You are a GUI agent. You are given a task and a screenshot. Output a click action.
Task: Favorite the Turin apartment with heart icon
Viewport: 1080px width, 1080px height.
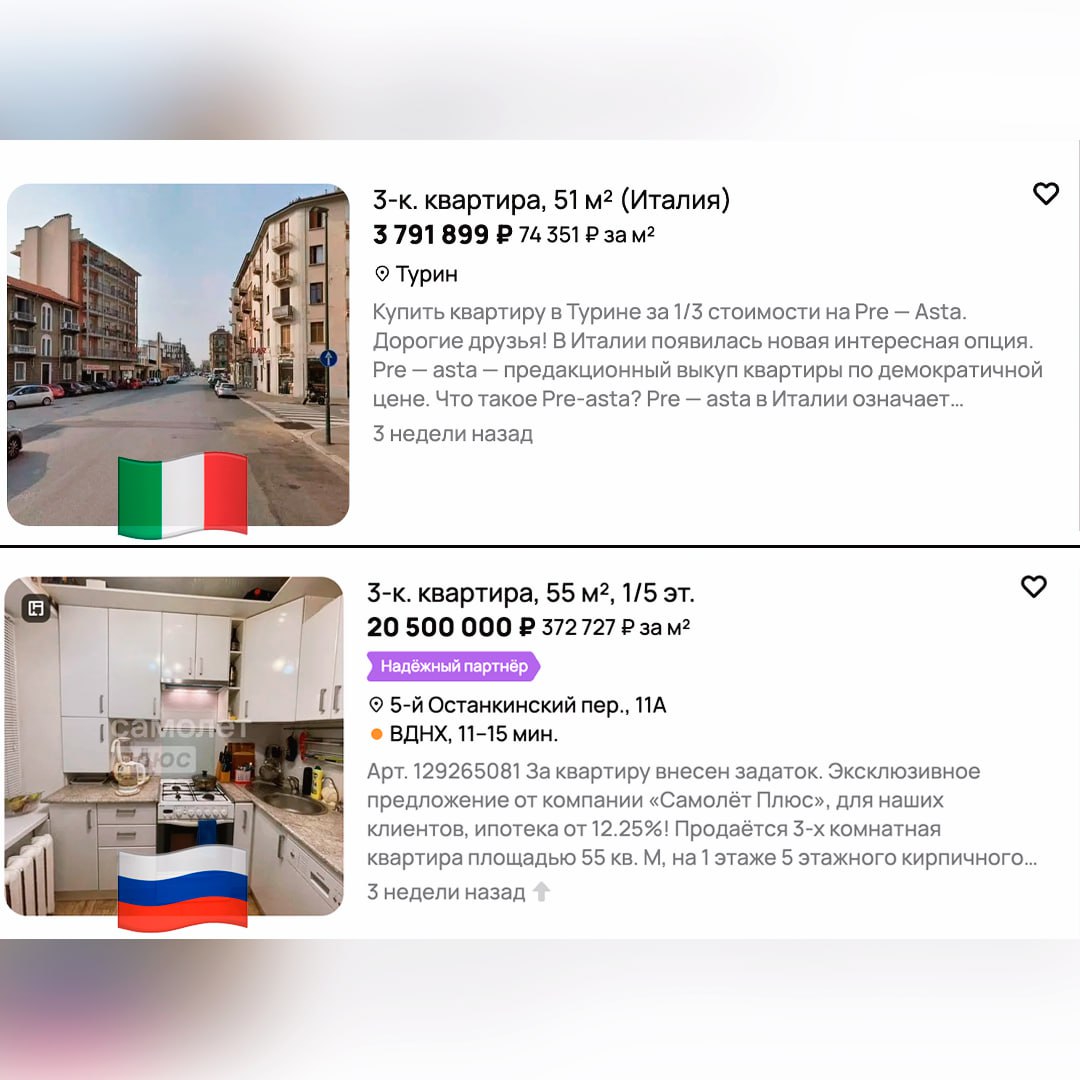tap(1046, 194)
